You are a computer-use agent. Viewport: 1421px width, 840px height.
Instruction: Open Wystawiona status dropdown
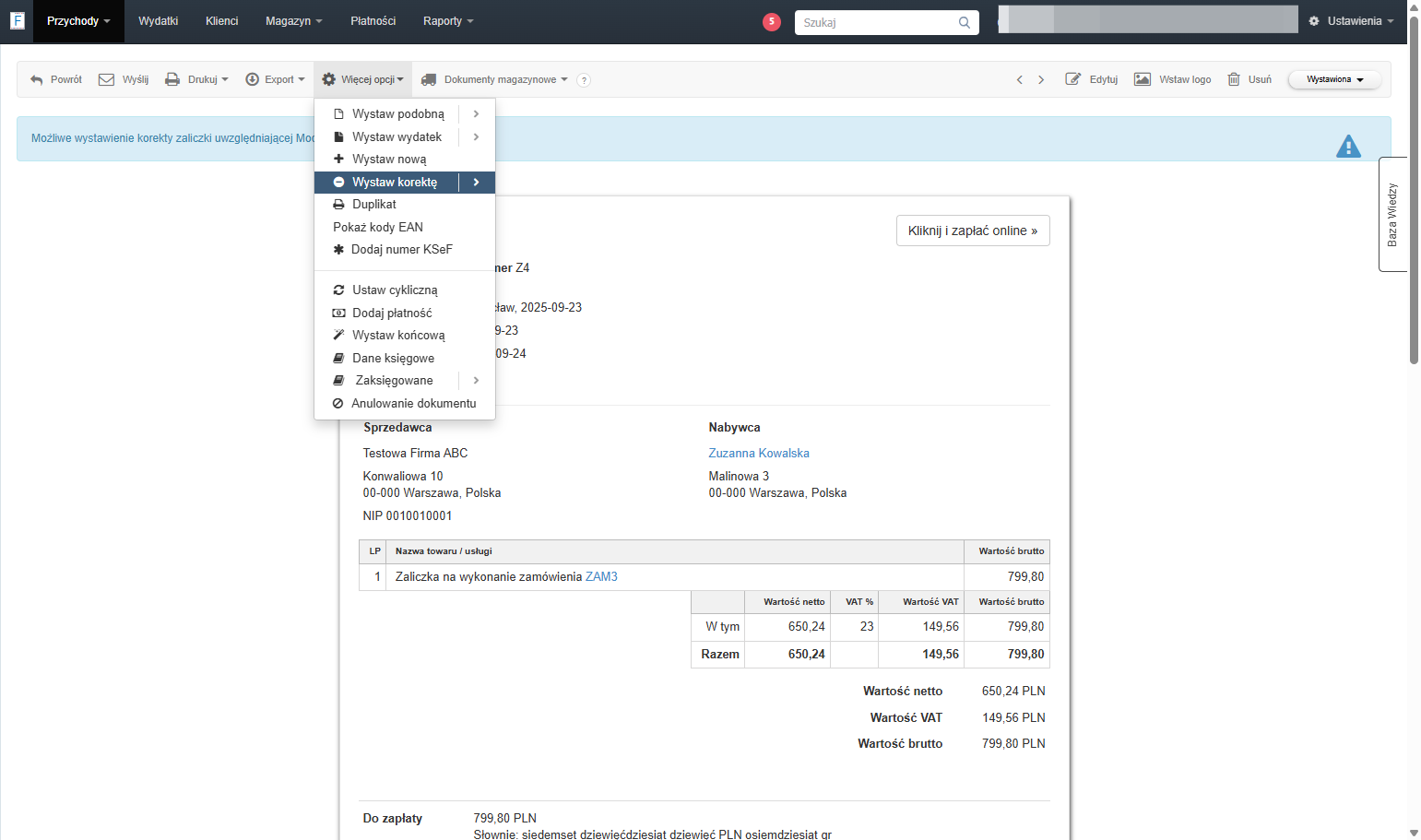click(1334, 79)
